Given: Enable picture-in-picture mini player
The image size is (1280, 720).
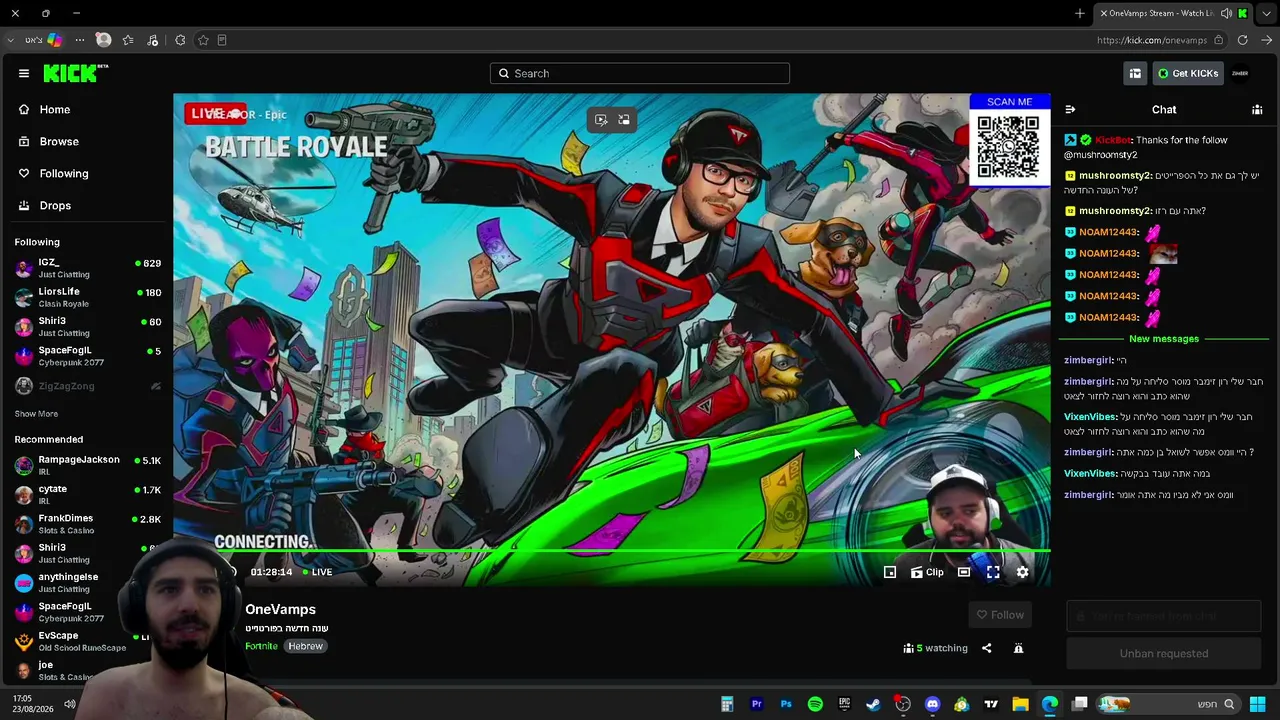Looking at the screenshot, I should click(890, 572).
